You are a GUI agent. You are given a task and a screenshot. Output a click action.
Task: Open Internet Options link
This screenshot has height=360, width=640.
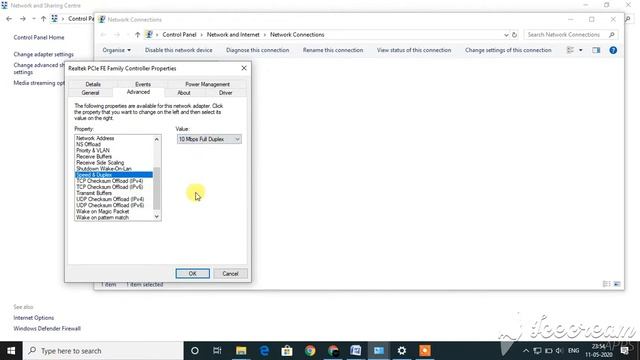(x=33, y=318)
